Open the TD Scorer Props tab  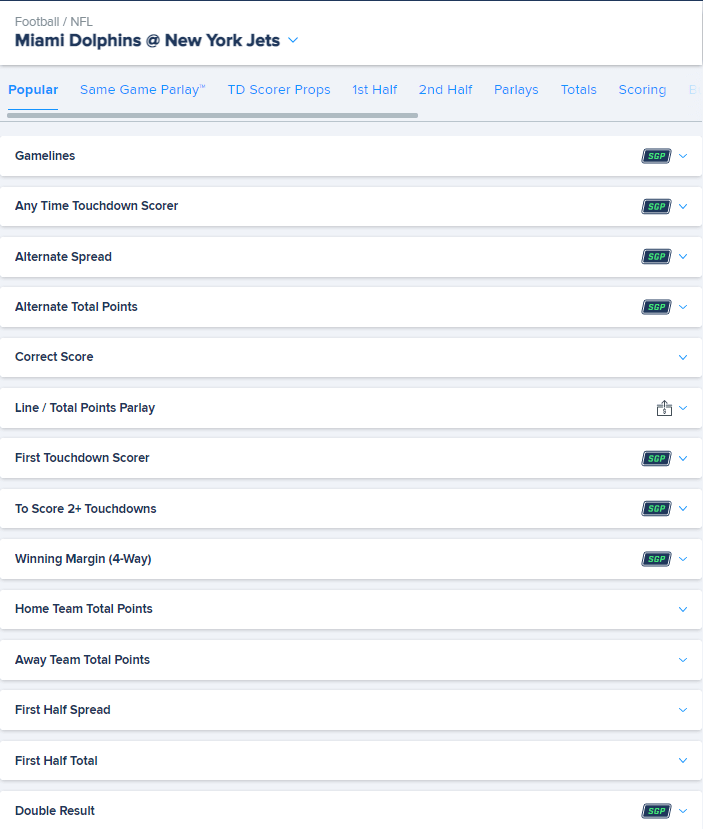point(279,90)
